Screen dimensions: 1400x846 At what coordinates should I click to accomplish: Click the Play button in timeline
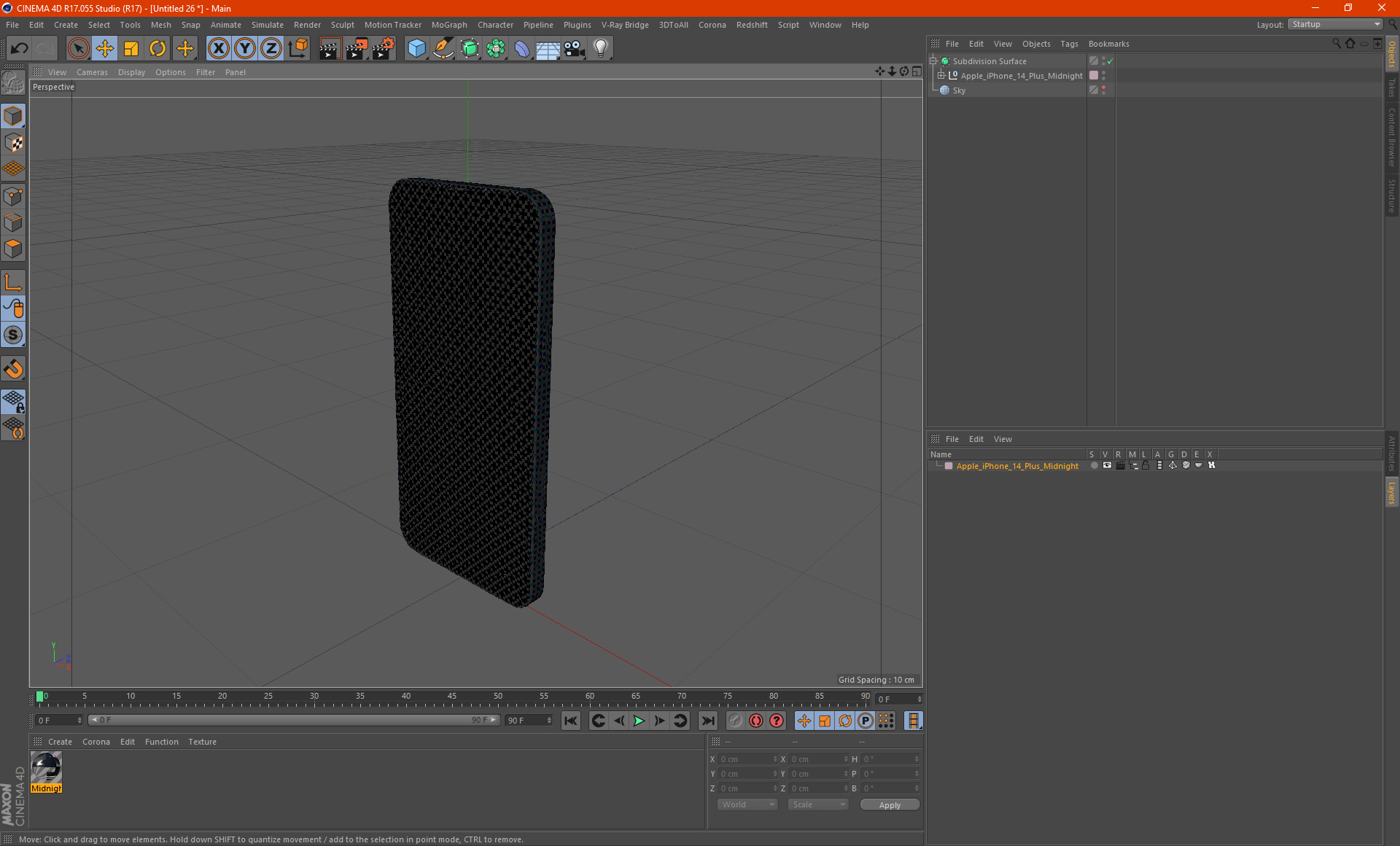[639, 720]
